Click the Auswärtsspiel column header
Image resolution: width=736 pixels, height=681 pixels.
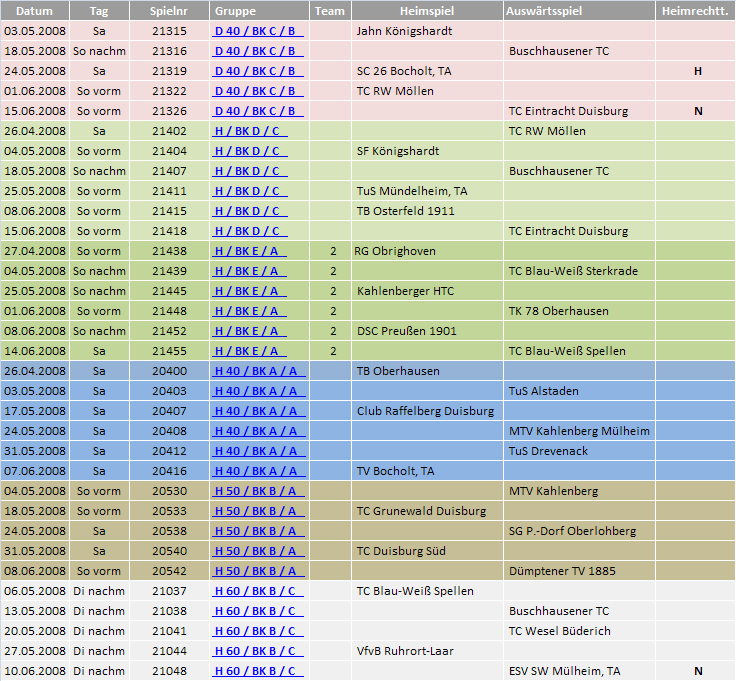coord(579,11)
